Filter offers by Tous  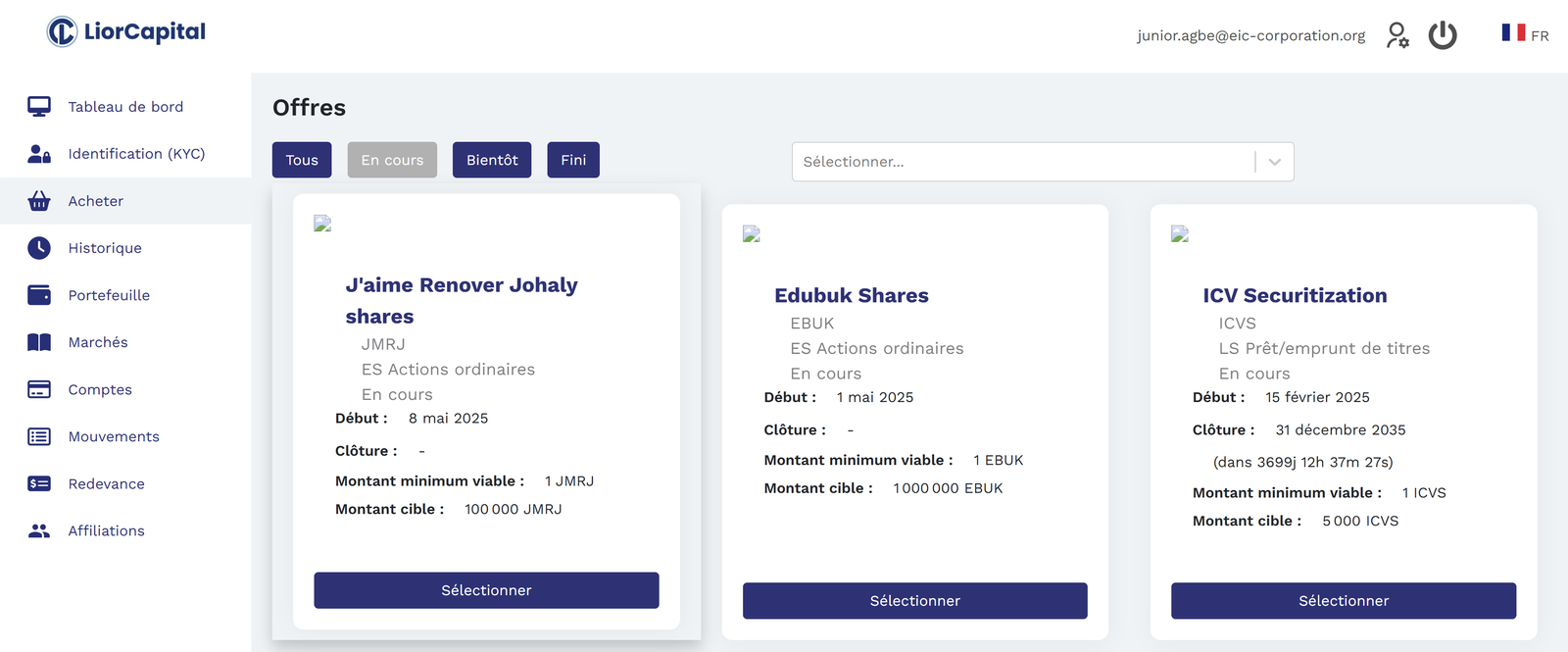pyautogui.click(x=302, y=160)
